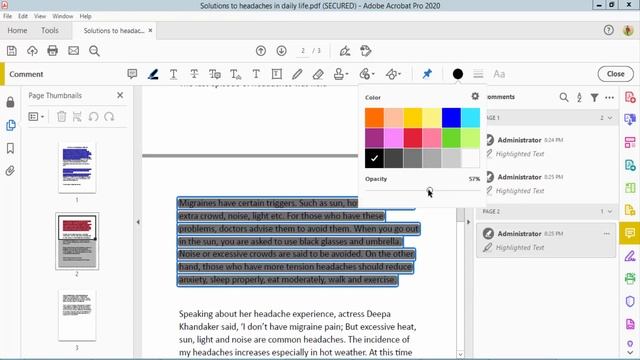Open comments panel more options ellipsis
The image size is (640, 360).
click(609, 97)
